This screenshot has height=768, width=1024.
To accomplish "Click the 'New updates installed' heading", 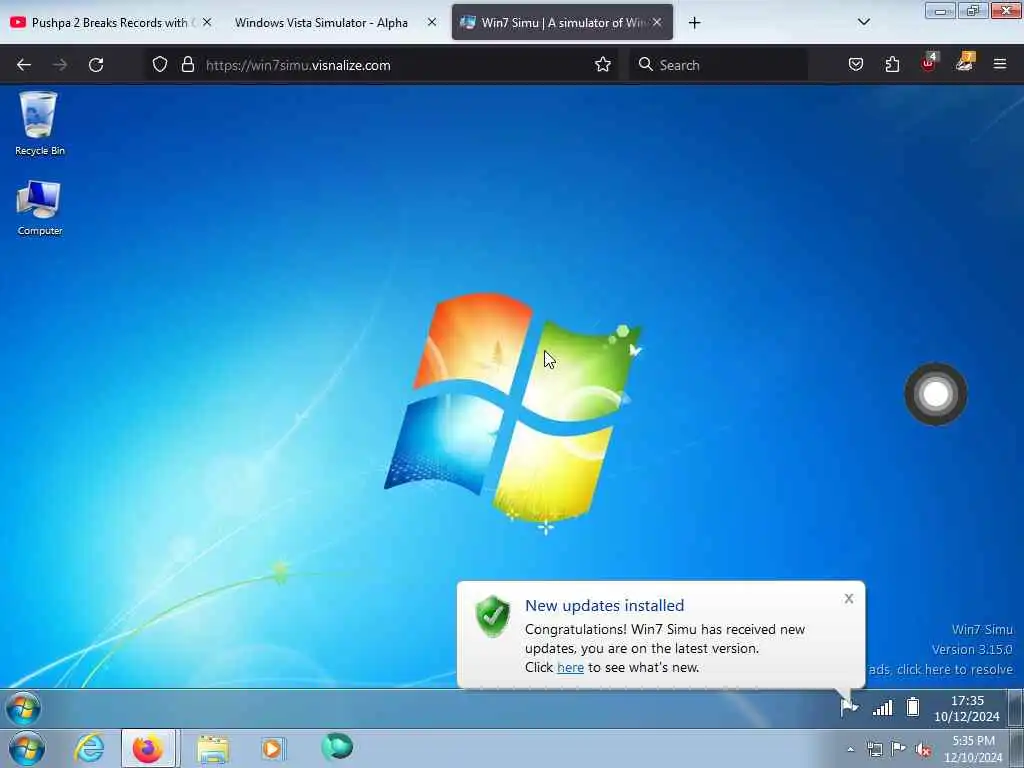I will (605, 605).
